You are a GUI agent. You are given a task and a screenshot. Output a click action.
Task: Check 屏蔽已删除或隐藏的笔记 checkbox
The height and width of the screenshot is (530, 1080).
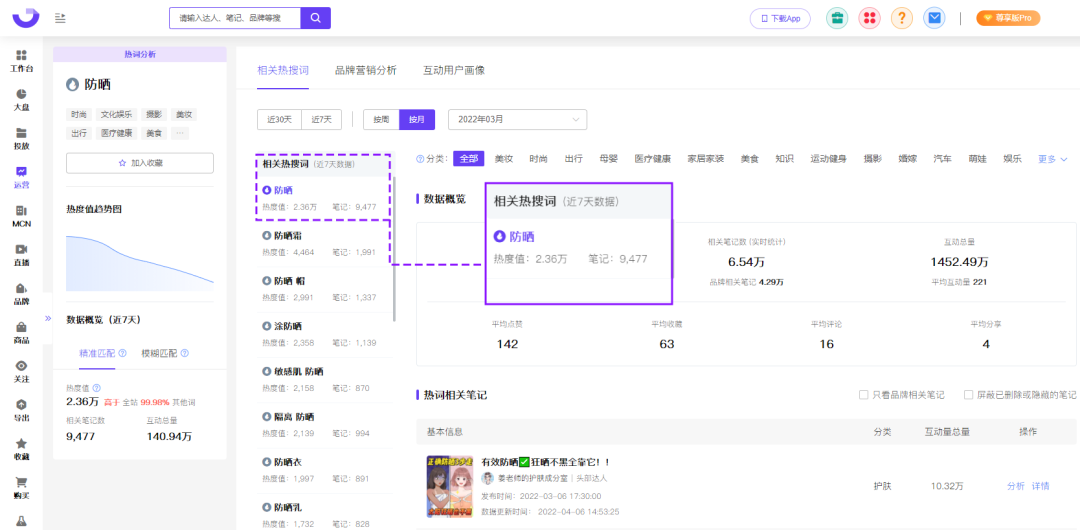coord(968,395)
